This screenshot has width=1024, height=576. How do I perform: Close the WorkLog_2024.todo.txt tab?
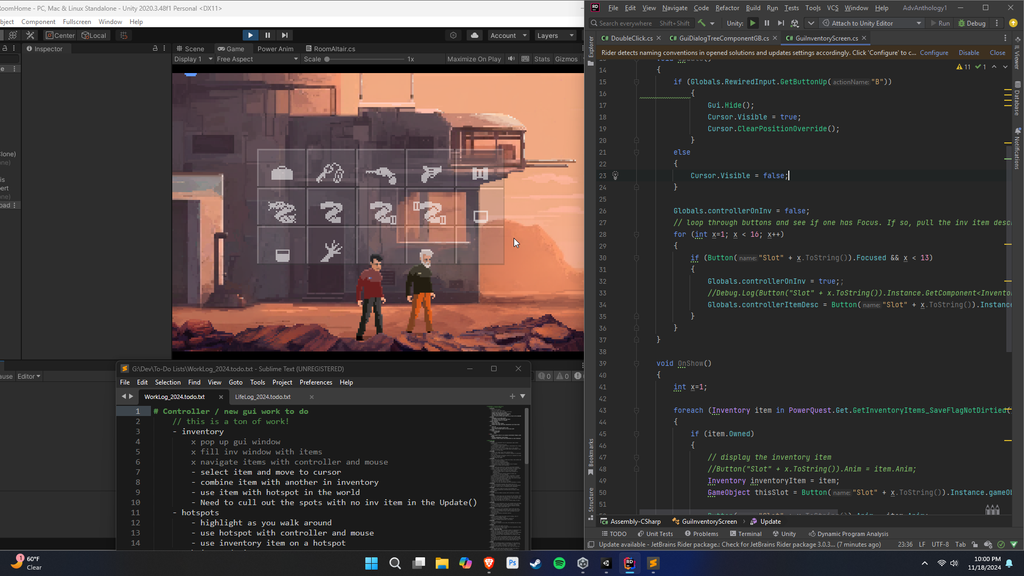point(221,396)
